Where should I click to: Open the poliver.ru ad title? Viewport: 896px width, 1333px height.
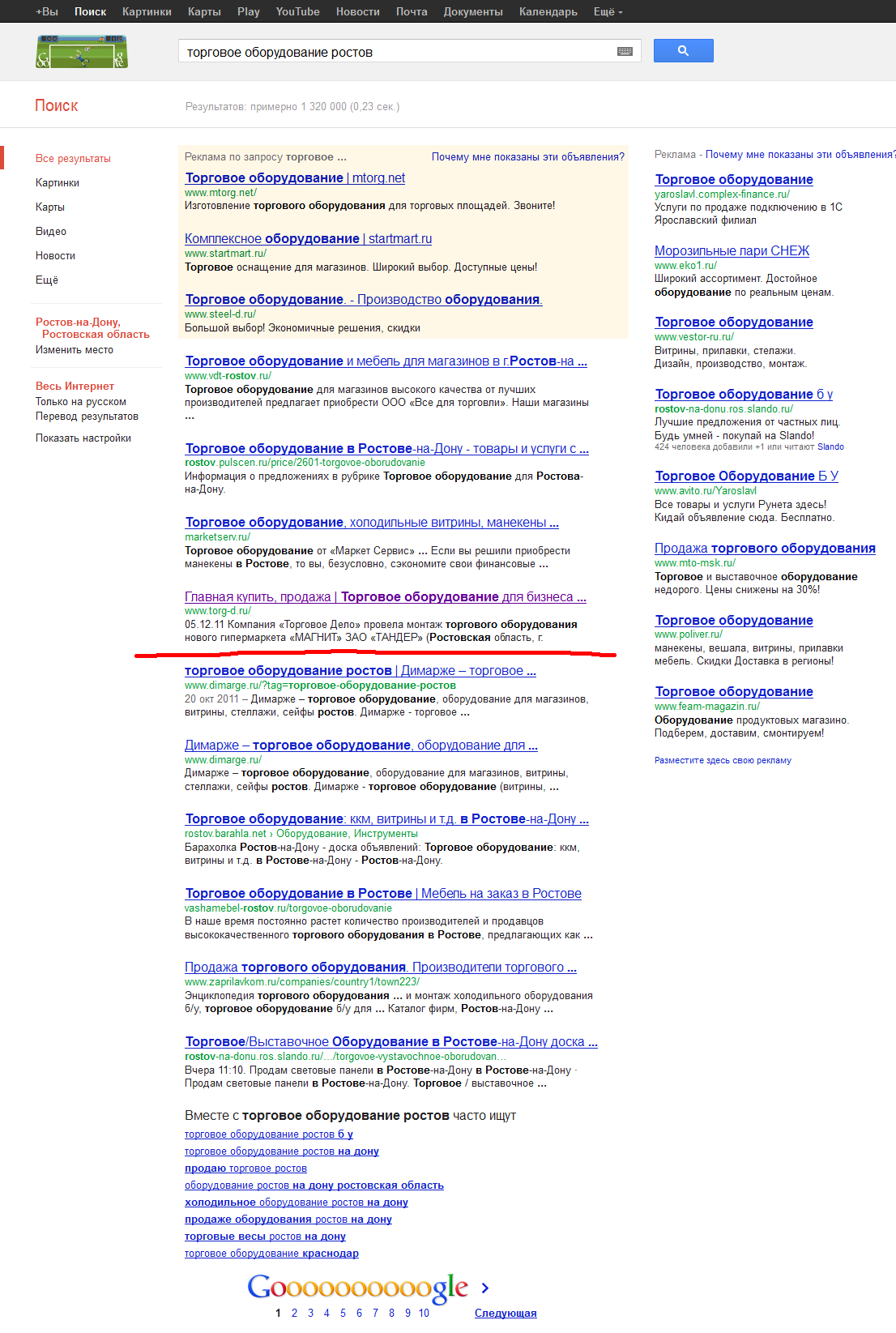tap(734, 621)
